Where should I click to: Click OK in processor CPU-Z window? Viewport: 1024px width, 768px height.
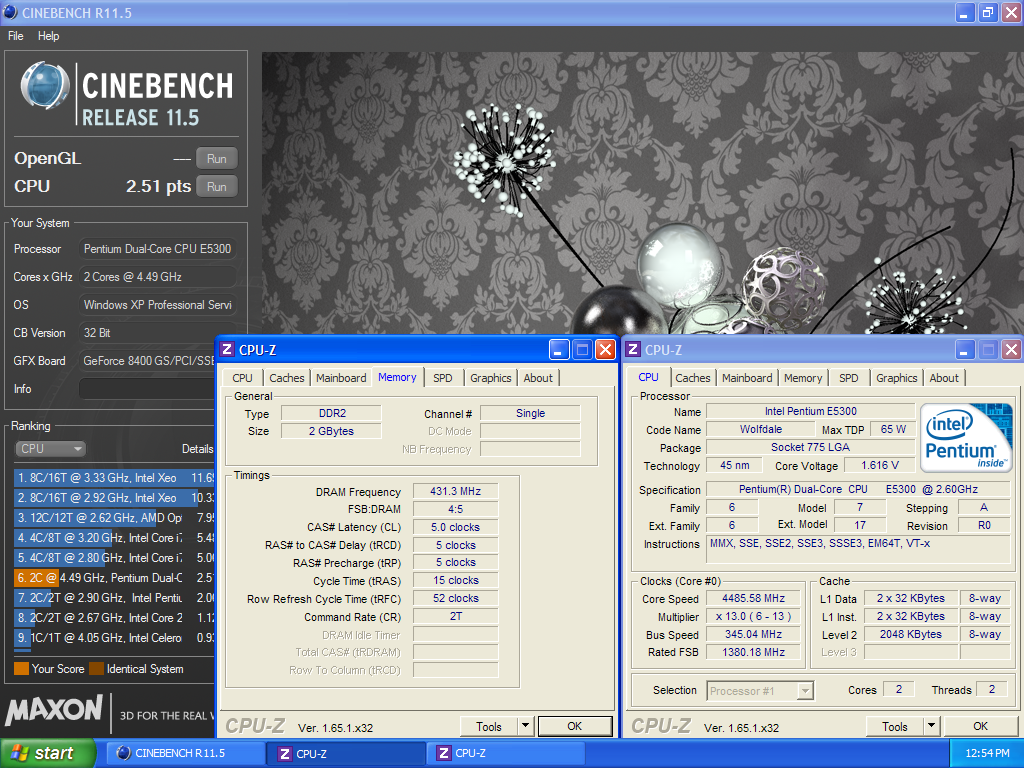(x=981, y=726)
